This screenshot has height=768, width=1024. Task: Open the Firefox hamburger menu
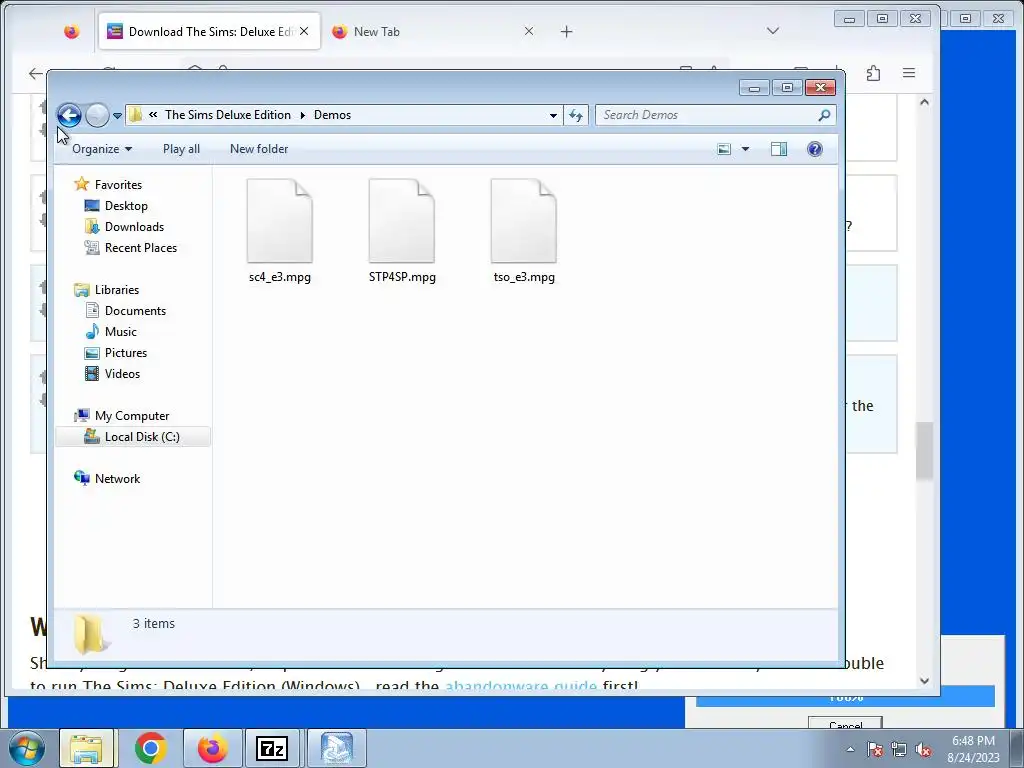point(908,73)
